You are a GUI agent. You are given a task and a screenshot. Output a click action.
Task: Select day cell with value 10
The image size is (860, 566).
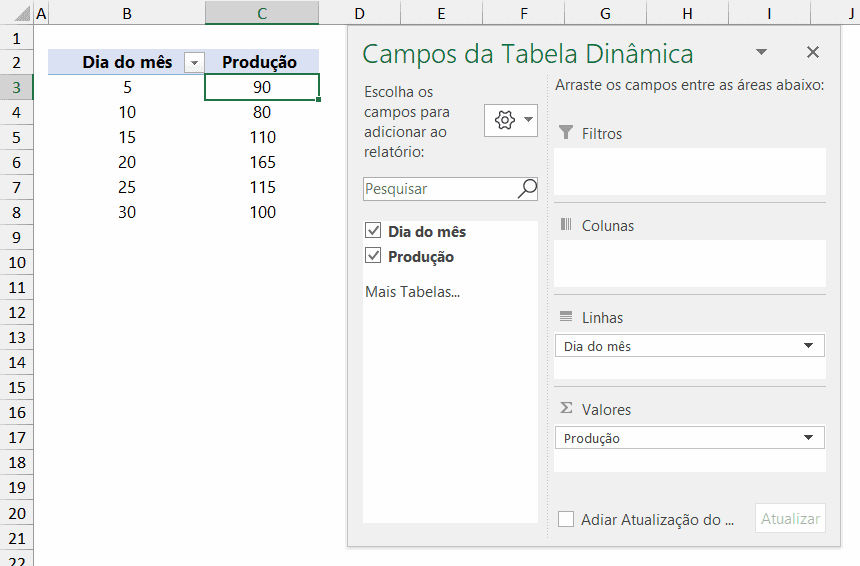[127, 112]
